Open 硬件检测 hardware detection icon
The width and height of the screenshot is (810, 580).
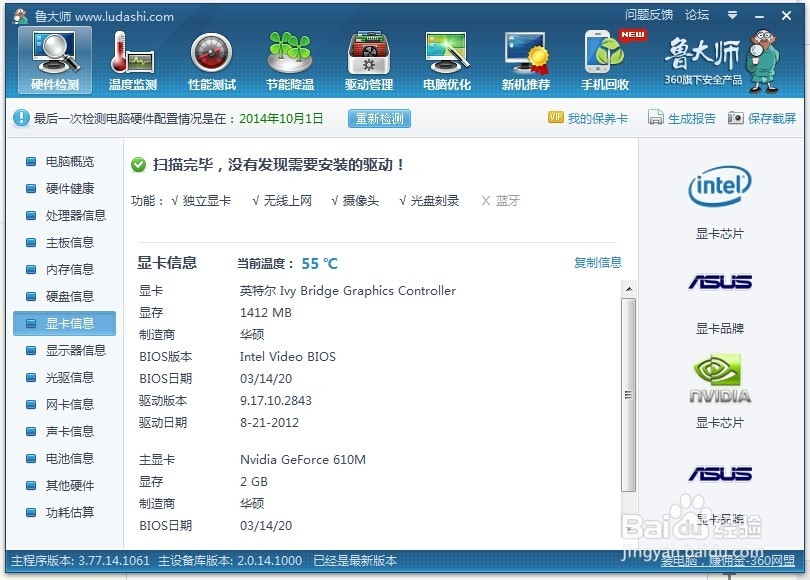(x=55, y=60)
